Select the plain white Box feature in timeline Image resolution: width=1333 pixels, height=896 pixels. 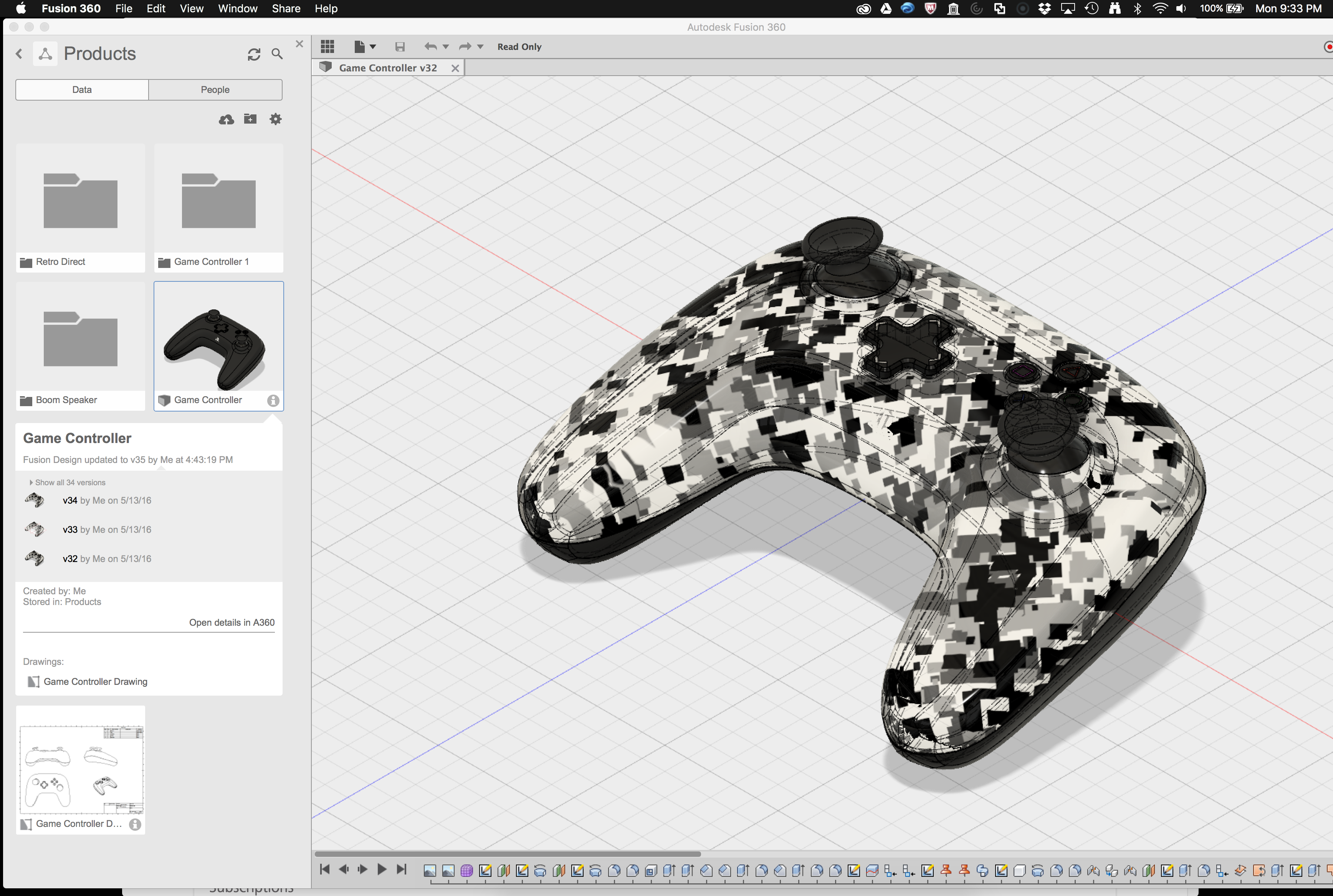[1020, 871]
